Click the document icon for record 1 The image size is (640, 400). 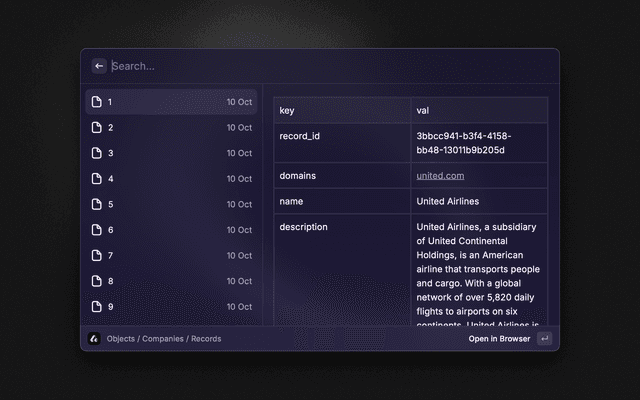pos(97,102)
